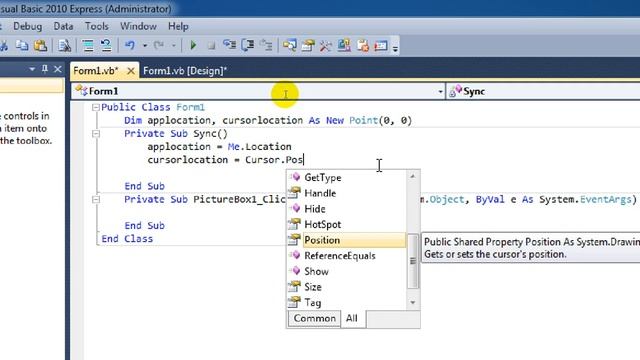The width and height of the screenshot is (640, 360).
Task: Click the Paste toolbar icon
Action: 40,45
